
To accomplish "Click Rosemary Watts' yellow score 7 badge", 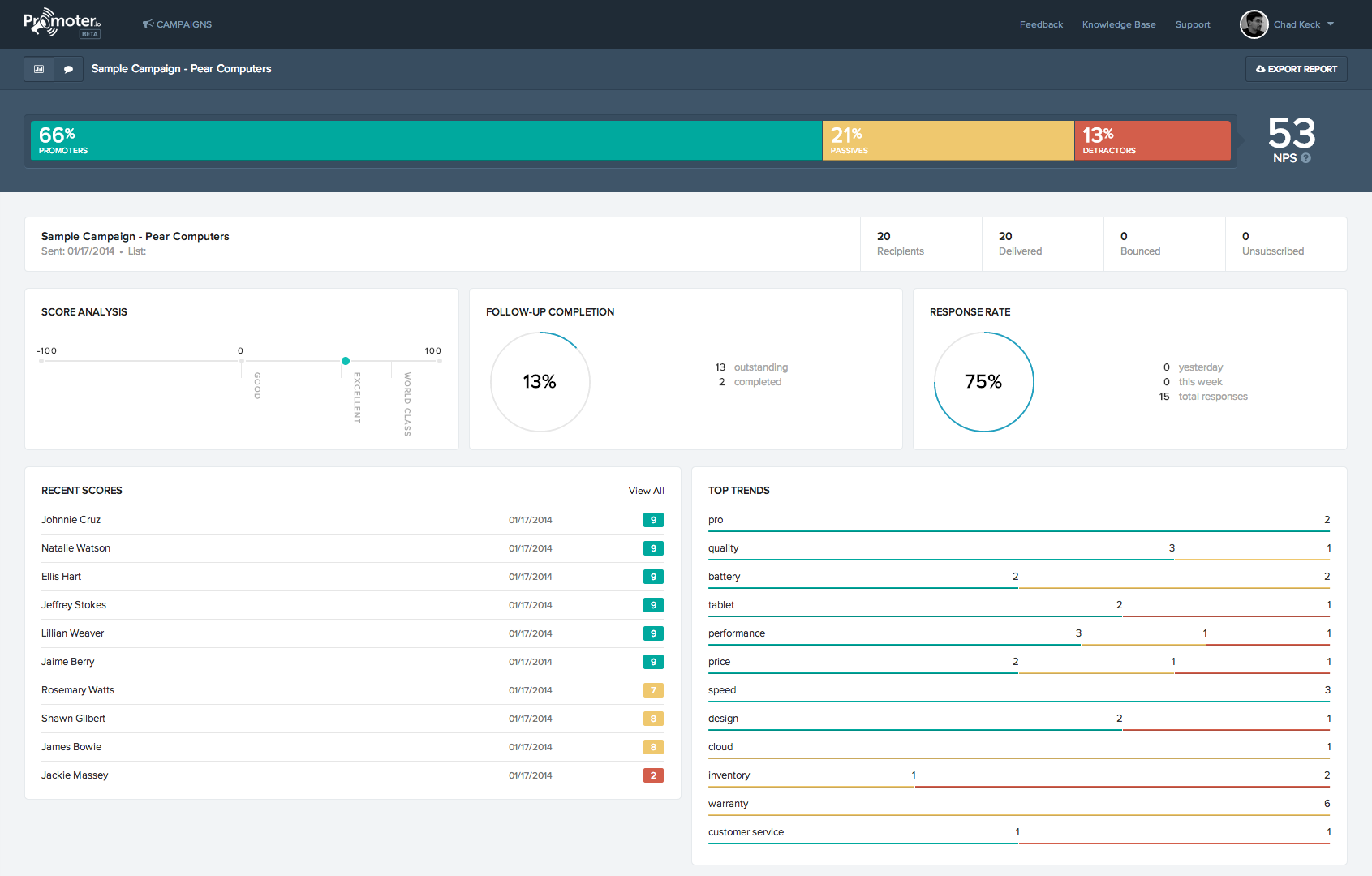I will [653, 690].
